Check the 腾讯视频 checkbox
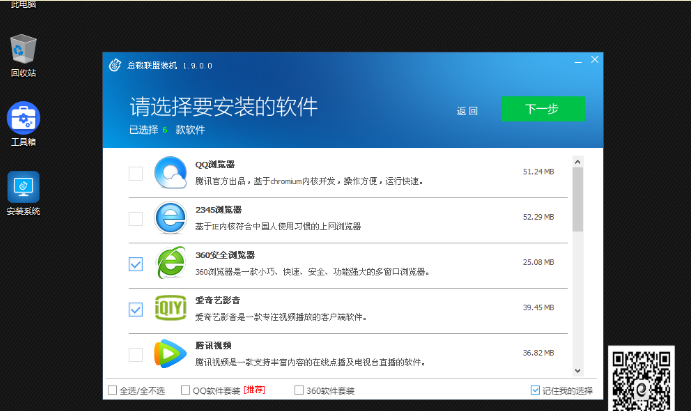Image resolution: width=691 pixels, height=411 pixels. 136,355
